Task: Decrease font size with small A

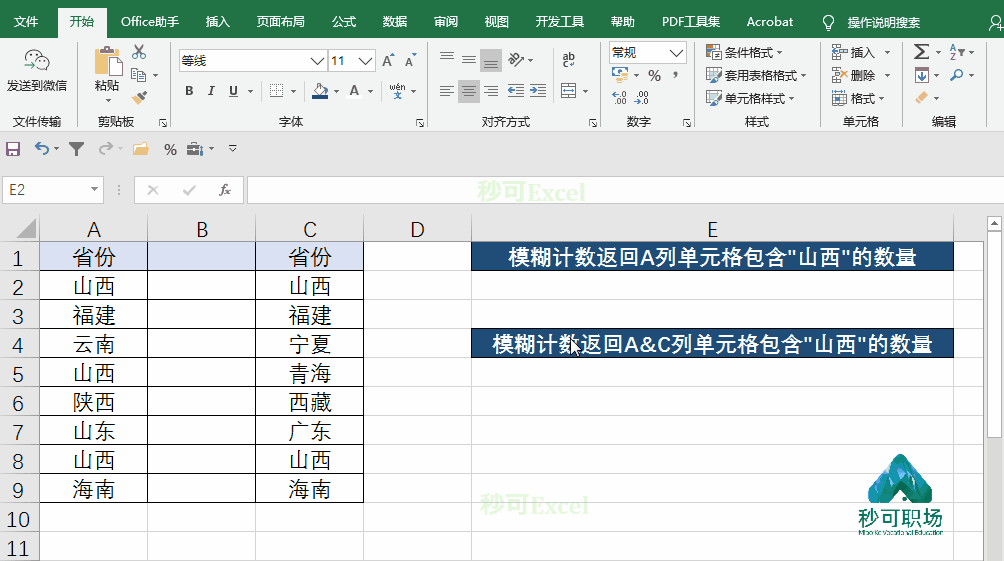Action: click(410, 61)
